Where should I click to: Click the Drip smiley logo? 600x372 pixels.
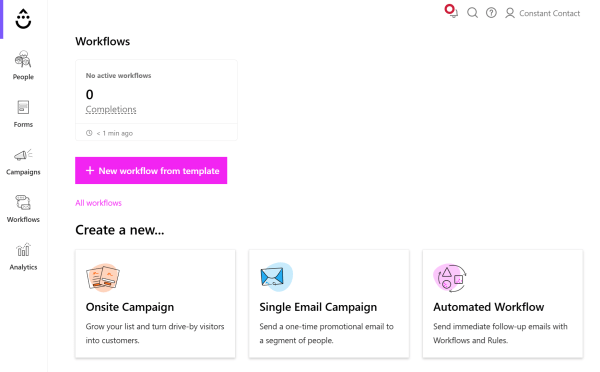23,18
